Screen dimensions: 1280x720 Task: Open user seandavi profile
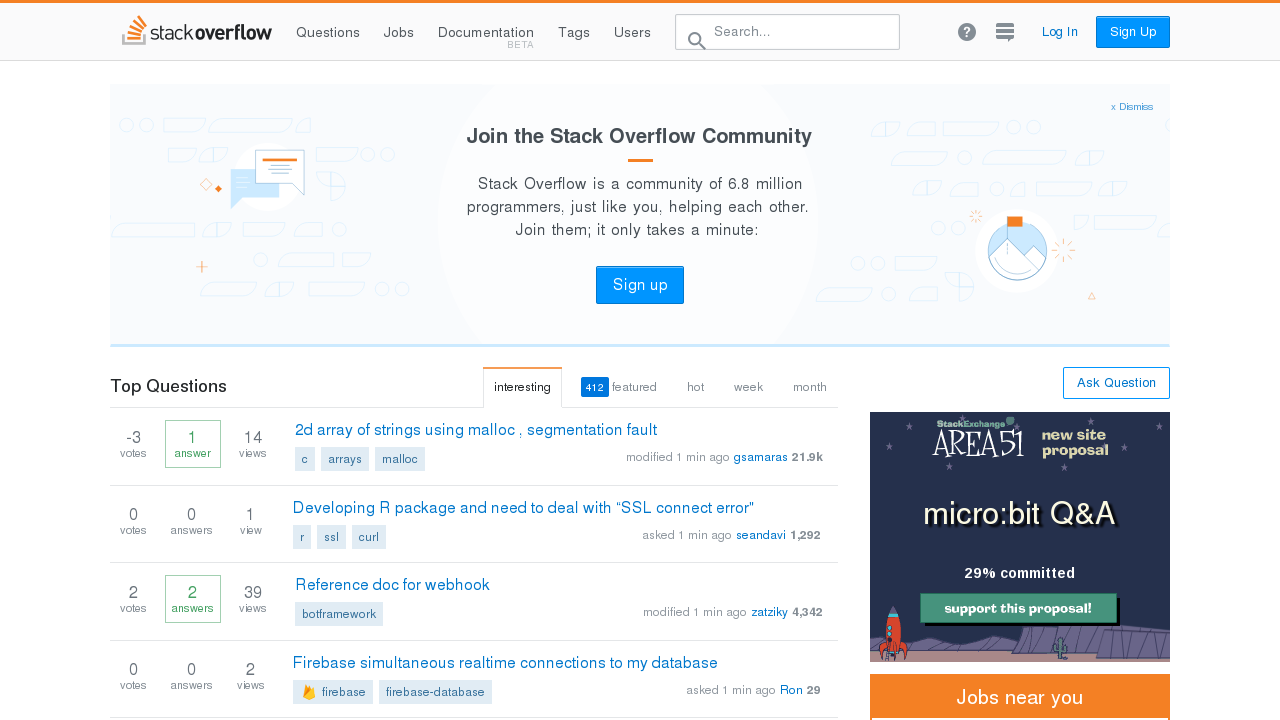(761, 535)
